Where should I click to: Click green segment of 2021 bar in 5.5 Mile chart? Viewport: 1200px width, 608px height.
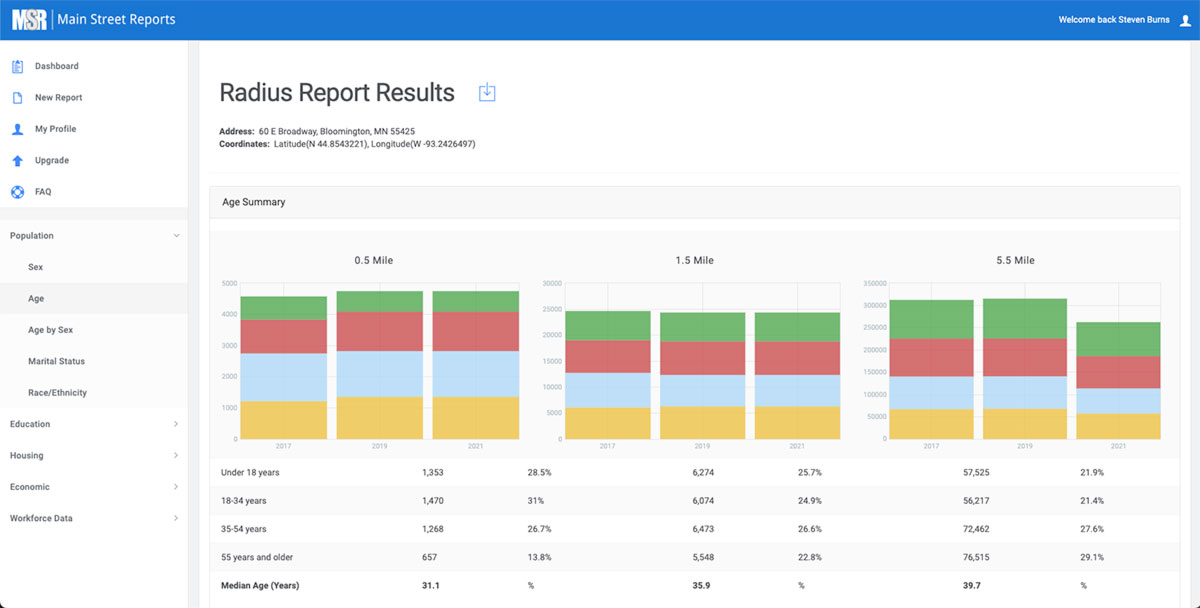(x=1118, y=339)
